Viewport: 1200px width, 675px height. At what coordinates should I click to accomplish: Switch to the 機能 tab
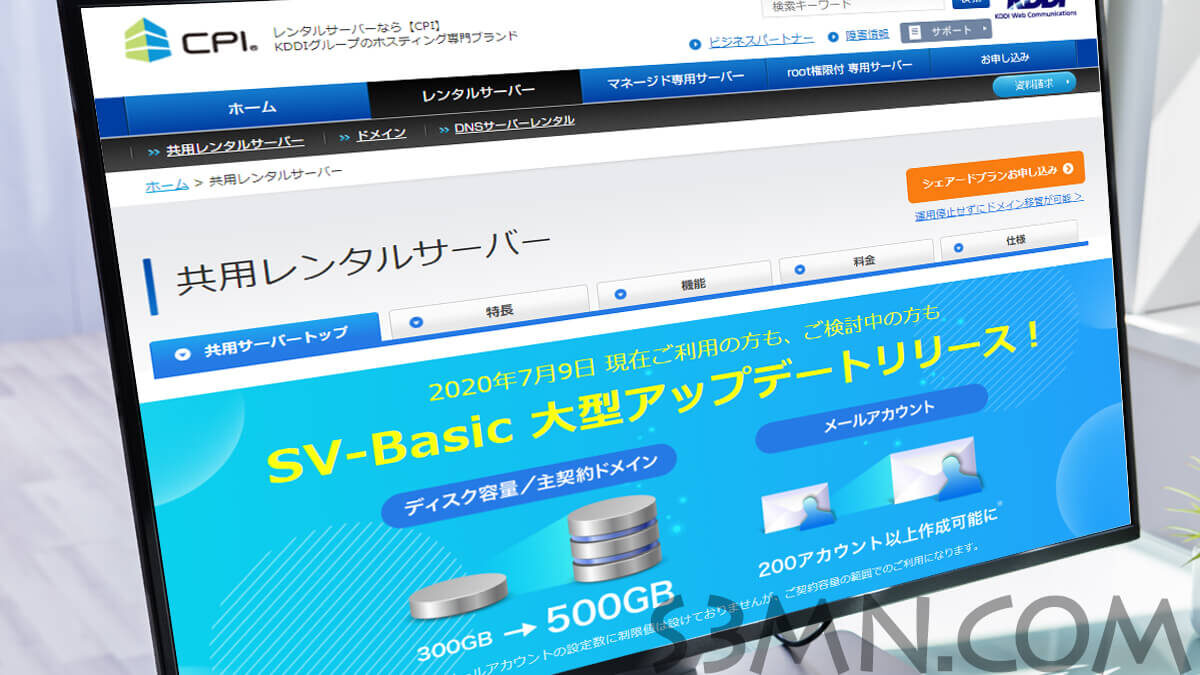(x=684, y=285)
